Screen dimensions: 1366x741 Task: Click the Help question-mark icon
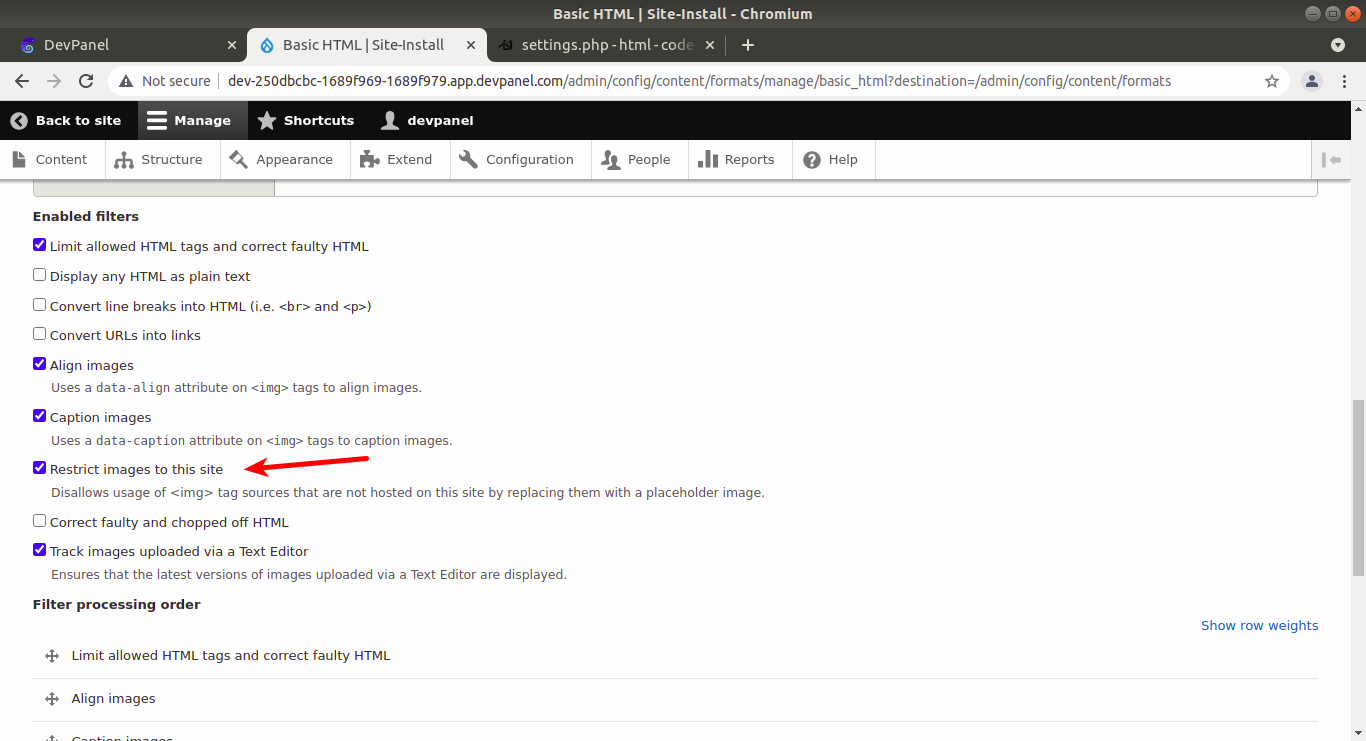pyautogui.click(x=812, y=159)
